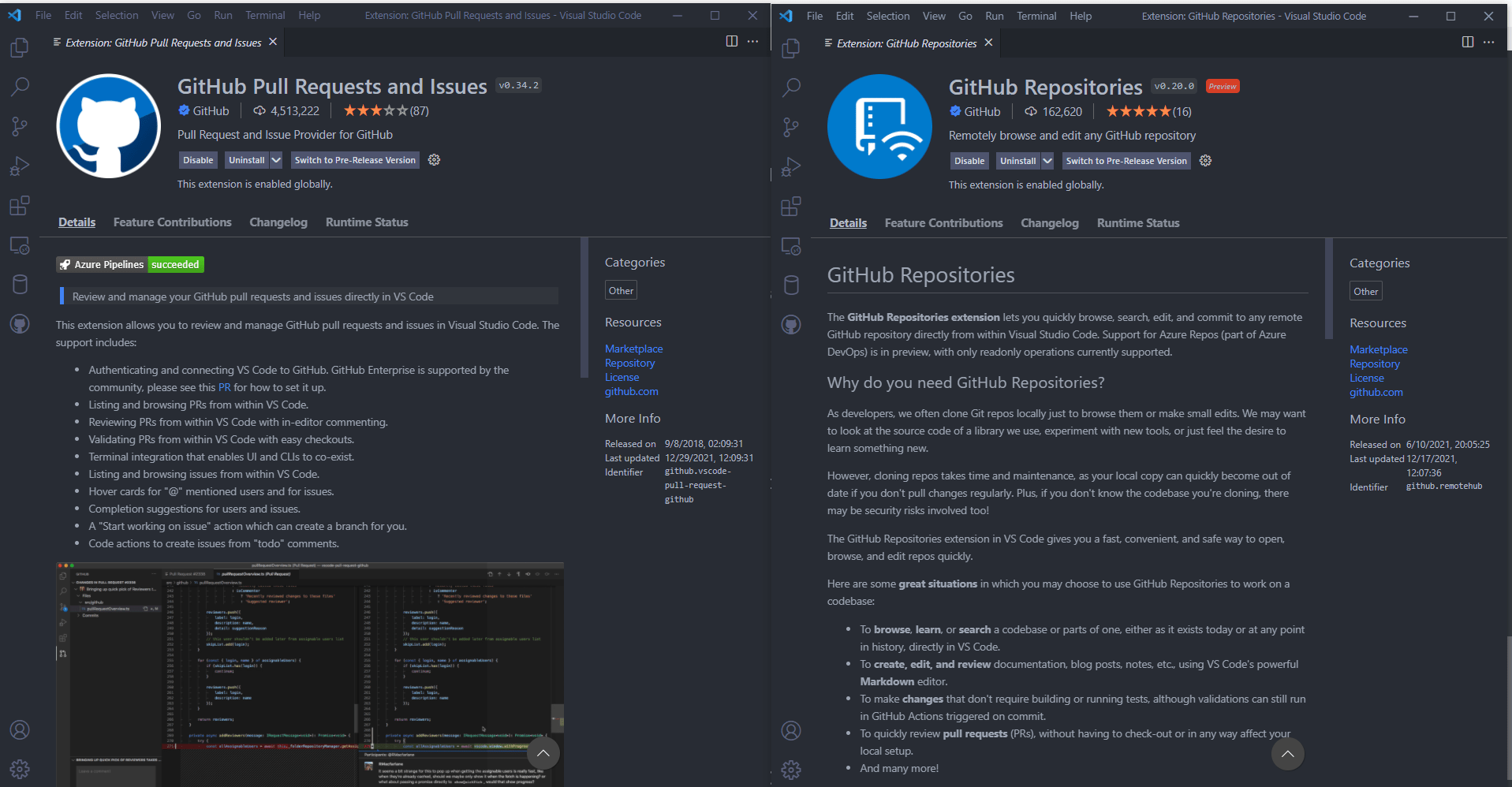The height and width of the screenshot is (787, 1512).
Task: Open settings gear for Pull Requests and Issues extension
Action: coord(434,160)
